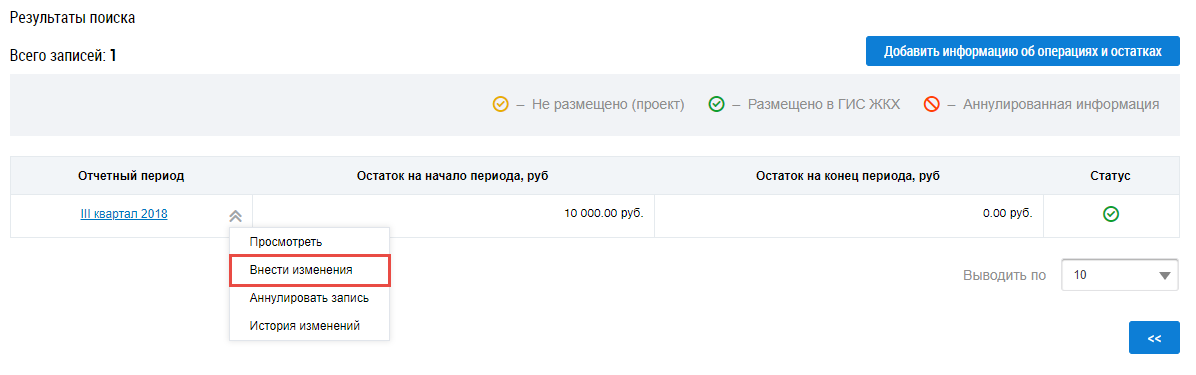The height and width of the screenshot is (375, 1196).
Task: Click the 'Остаток на конец периода, руб' header
Action: [848, 176]
